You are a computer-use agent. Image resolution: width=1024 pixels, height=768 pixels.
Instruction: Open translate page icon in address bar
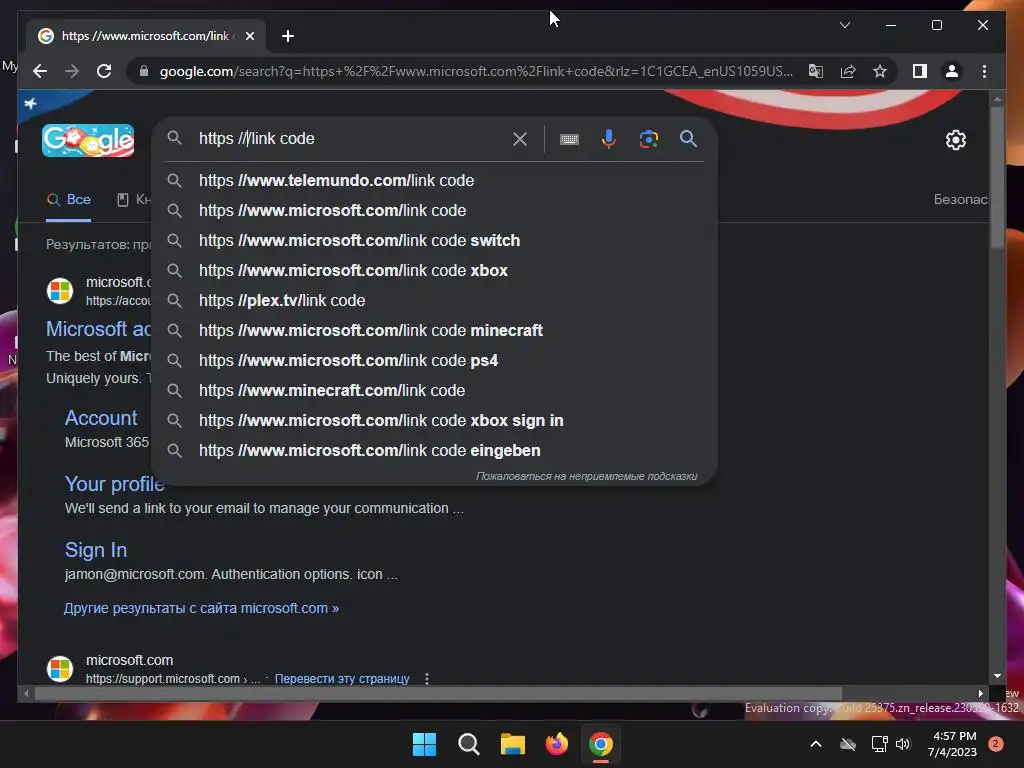(816, 71)
